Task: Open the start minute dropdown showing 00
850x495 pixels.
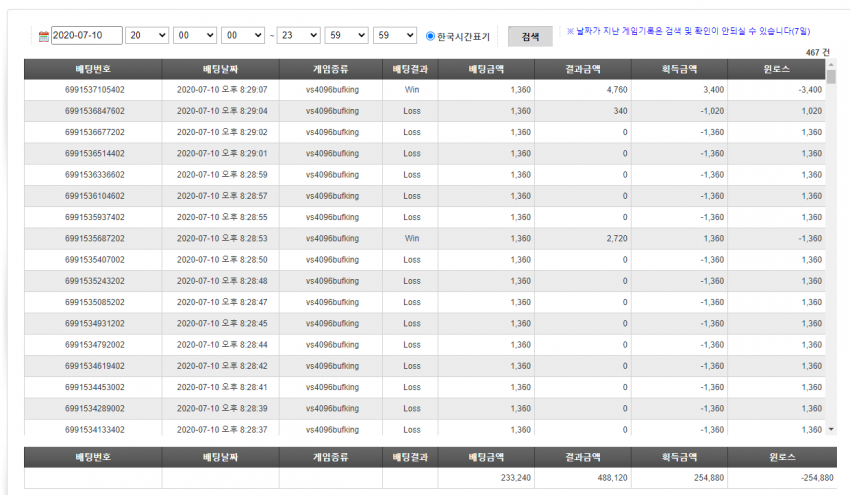Action: coord(195,35)
